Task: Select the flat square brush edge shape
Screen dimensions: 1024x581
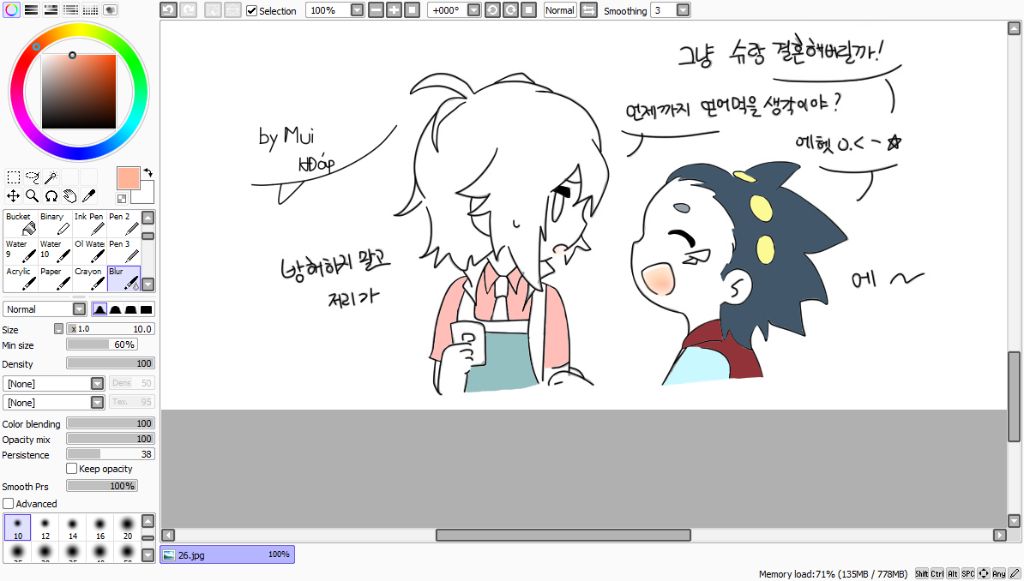Action: [x=146, y=309]
